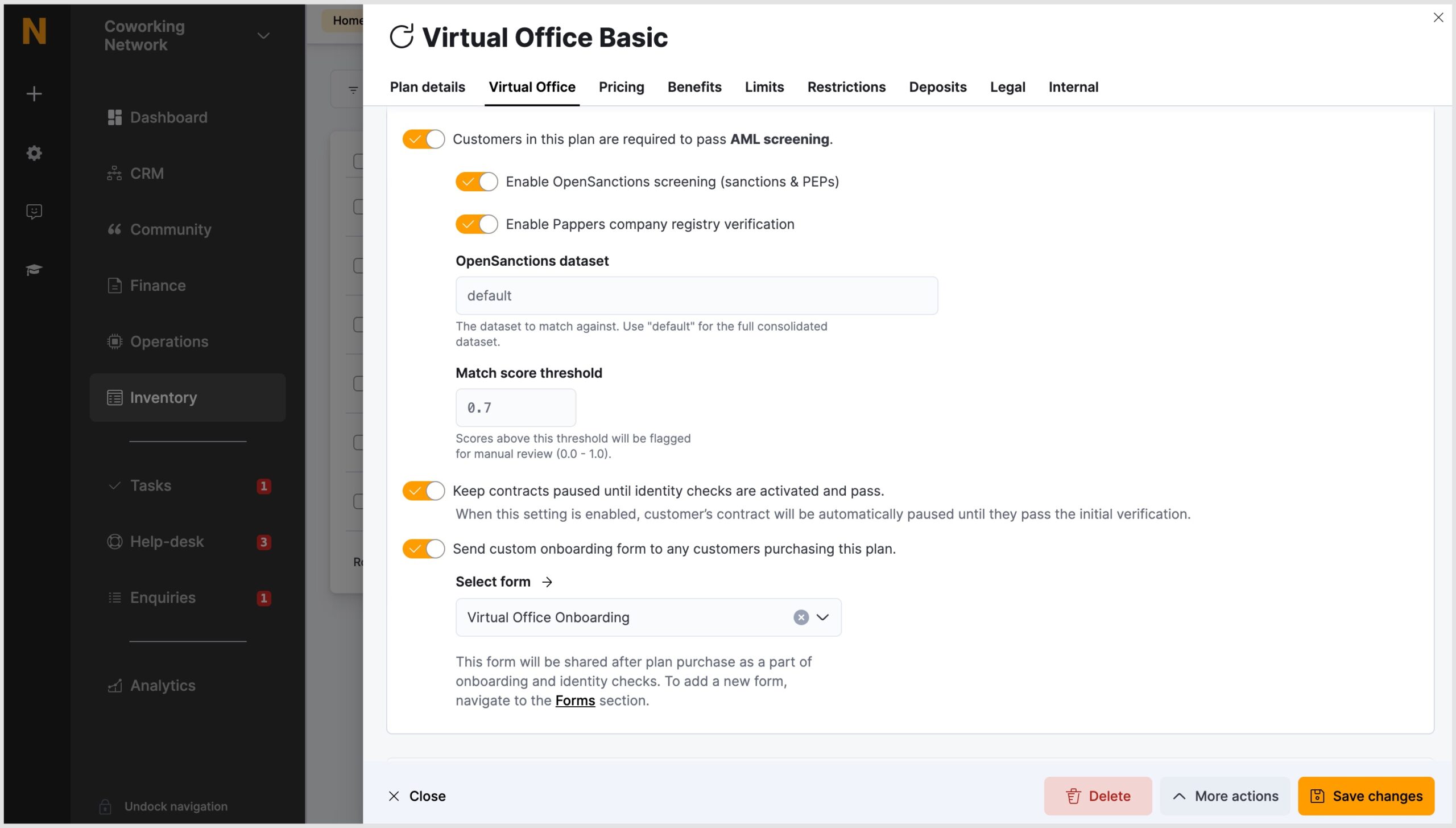
Task: Click the recurring plan icon beside the title
Action: coord(402,37)
